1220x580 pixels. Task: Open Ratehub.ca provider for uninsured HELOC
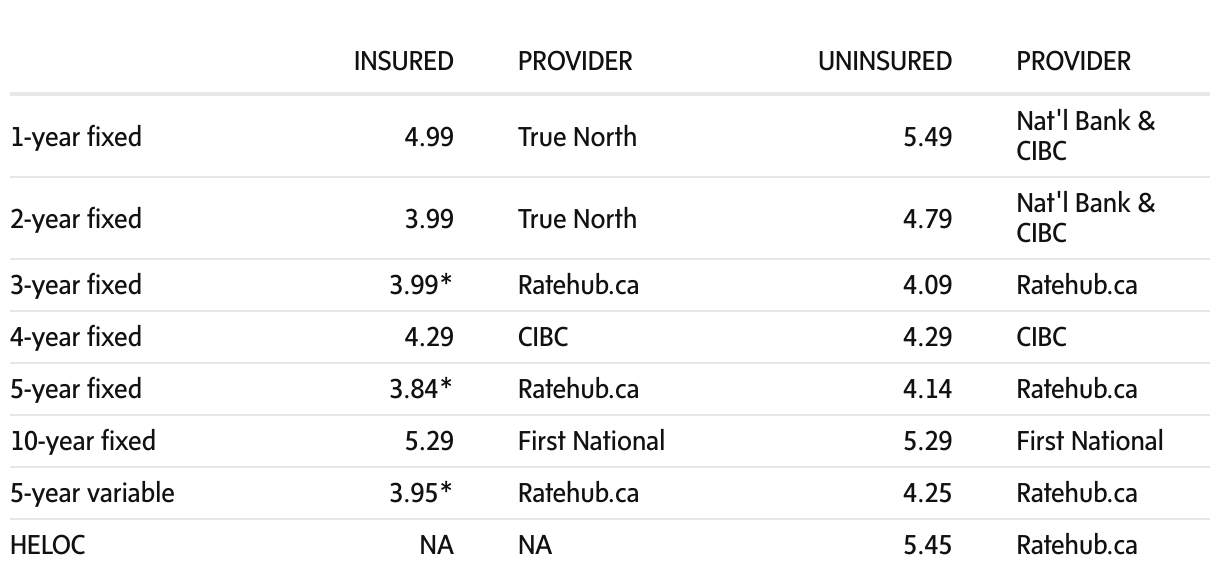pyautogui.click(x=1077, y=545)
